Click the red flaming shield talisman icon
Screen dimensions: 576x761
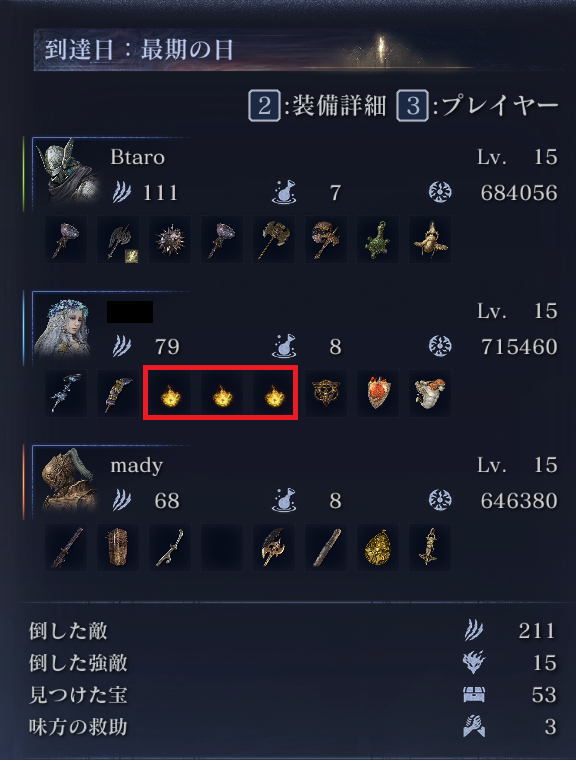pyautogui.click(x=378, y=394)
